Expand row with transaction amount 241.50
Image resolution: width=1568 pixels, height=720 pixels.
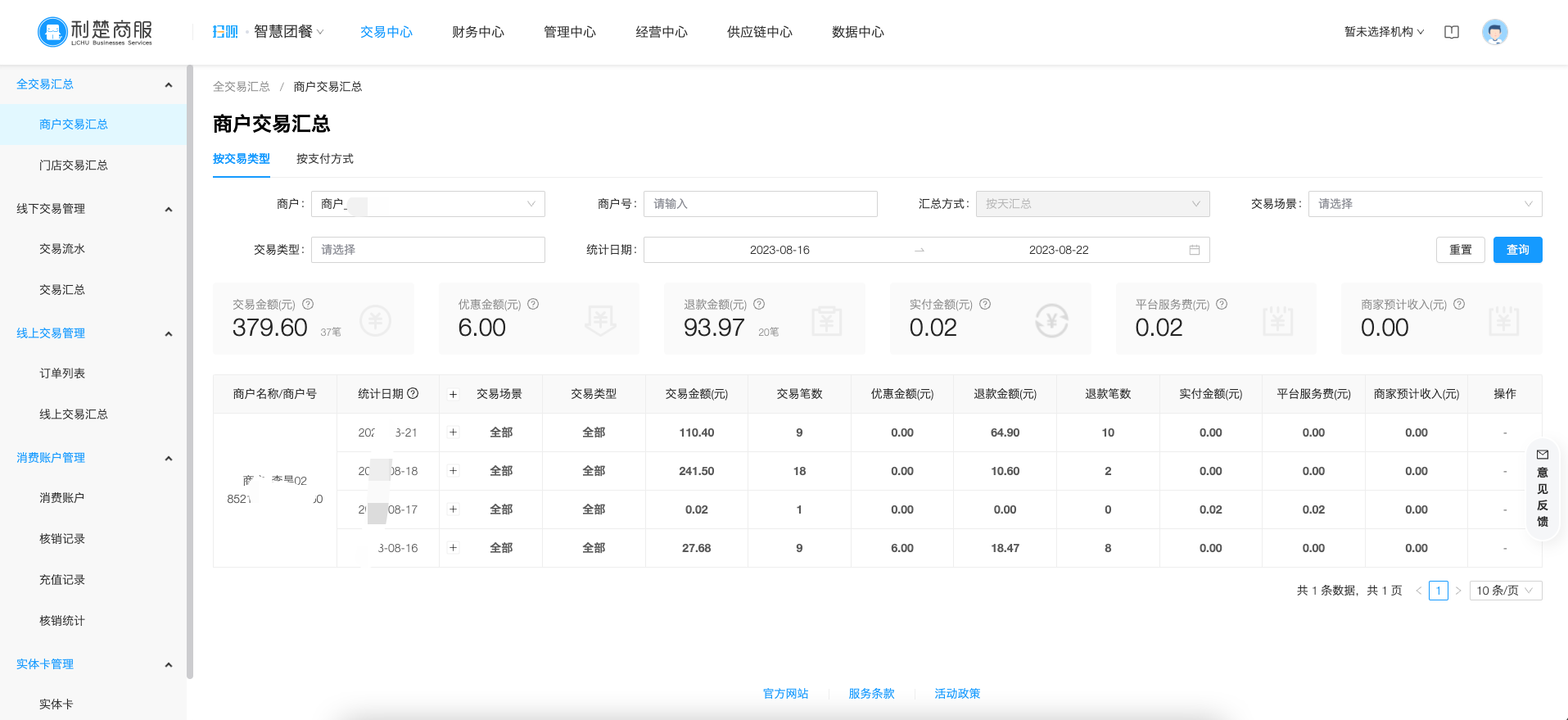453,471
